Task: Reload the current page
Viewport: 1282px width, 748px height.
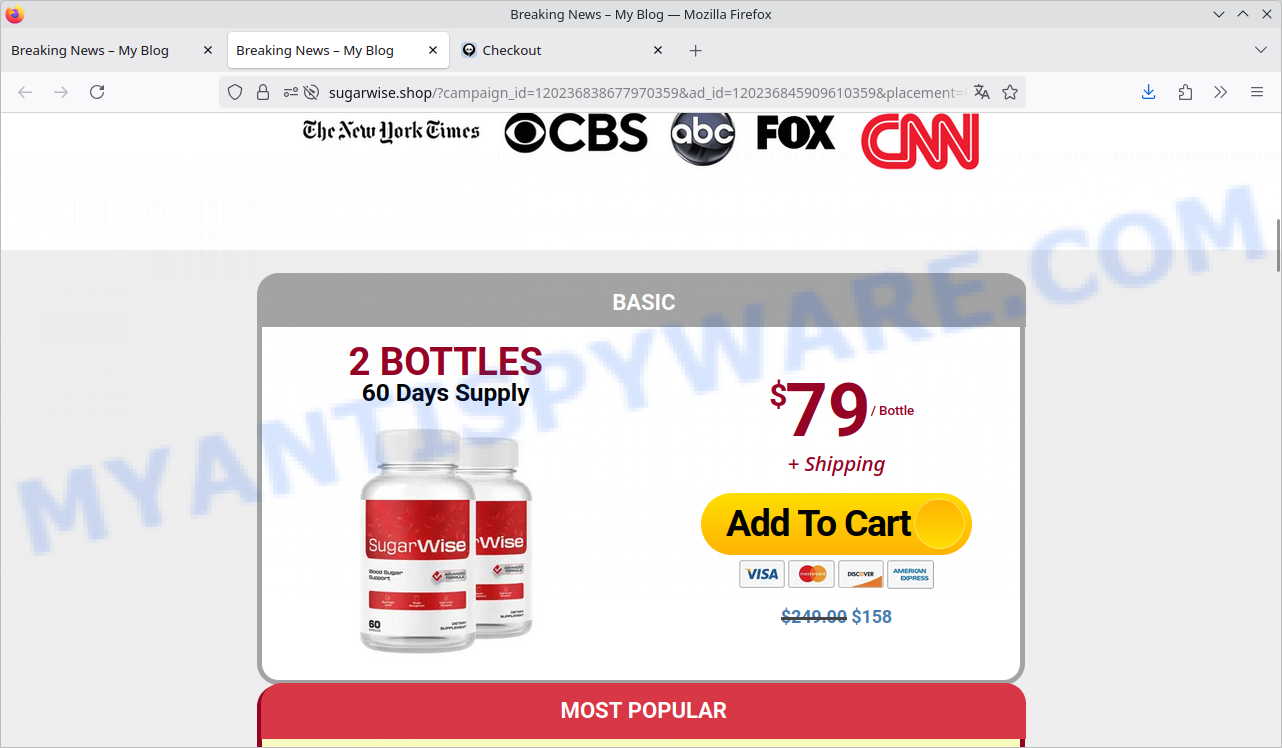Action: pos(97,92)
